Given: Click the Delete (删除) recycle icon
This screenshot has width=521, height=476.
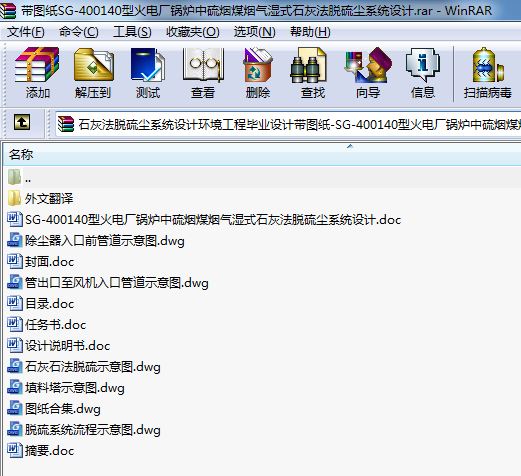Looking at the screenshot, I should tap(258, 65).
